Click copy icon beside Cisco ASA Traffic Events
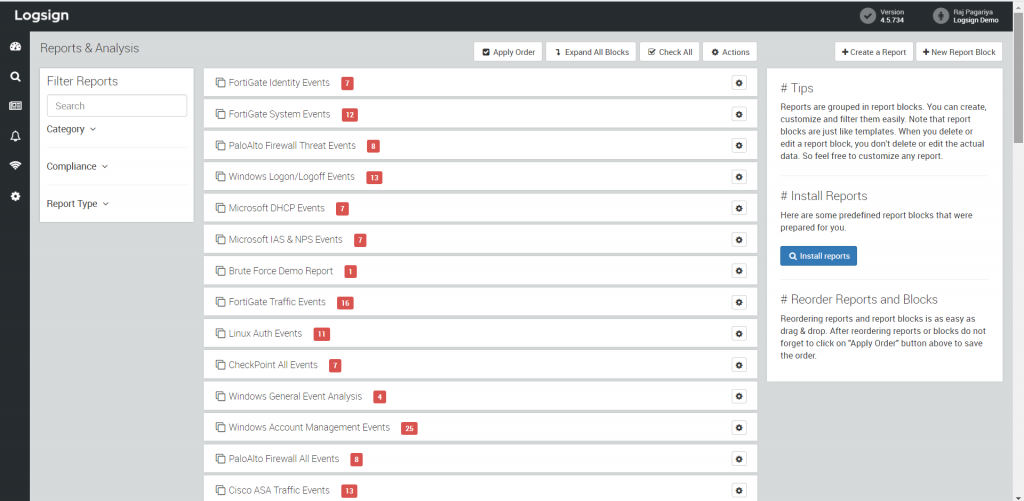 point(219,490)
